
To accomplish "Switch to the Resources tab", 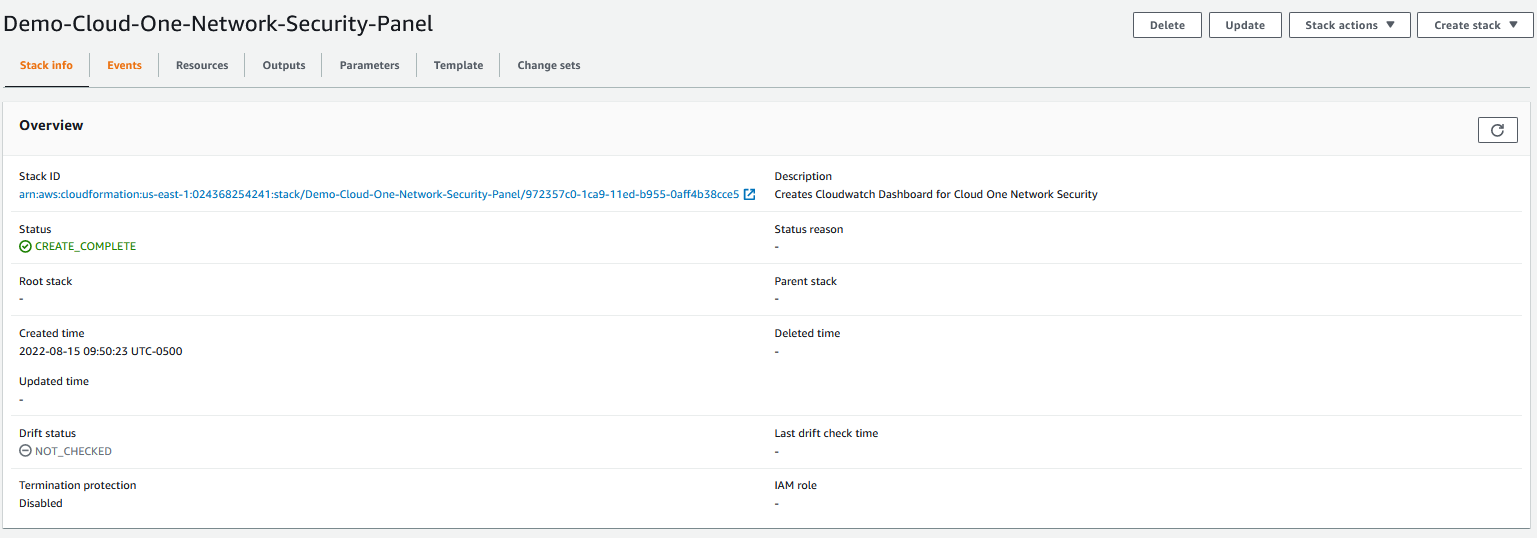I will click(x=202, y=65).
